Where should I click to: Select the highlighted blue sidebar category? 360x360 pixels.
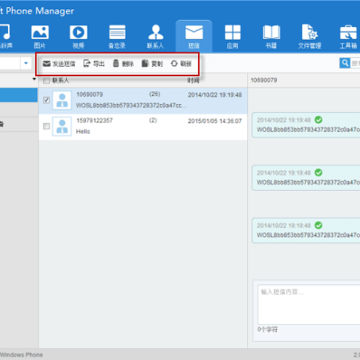(19, 95)
